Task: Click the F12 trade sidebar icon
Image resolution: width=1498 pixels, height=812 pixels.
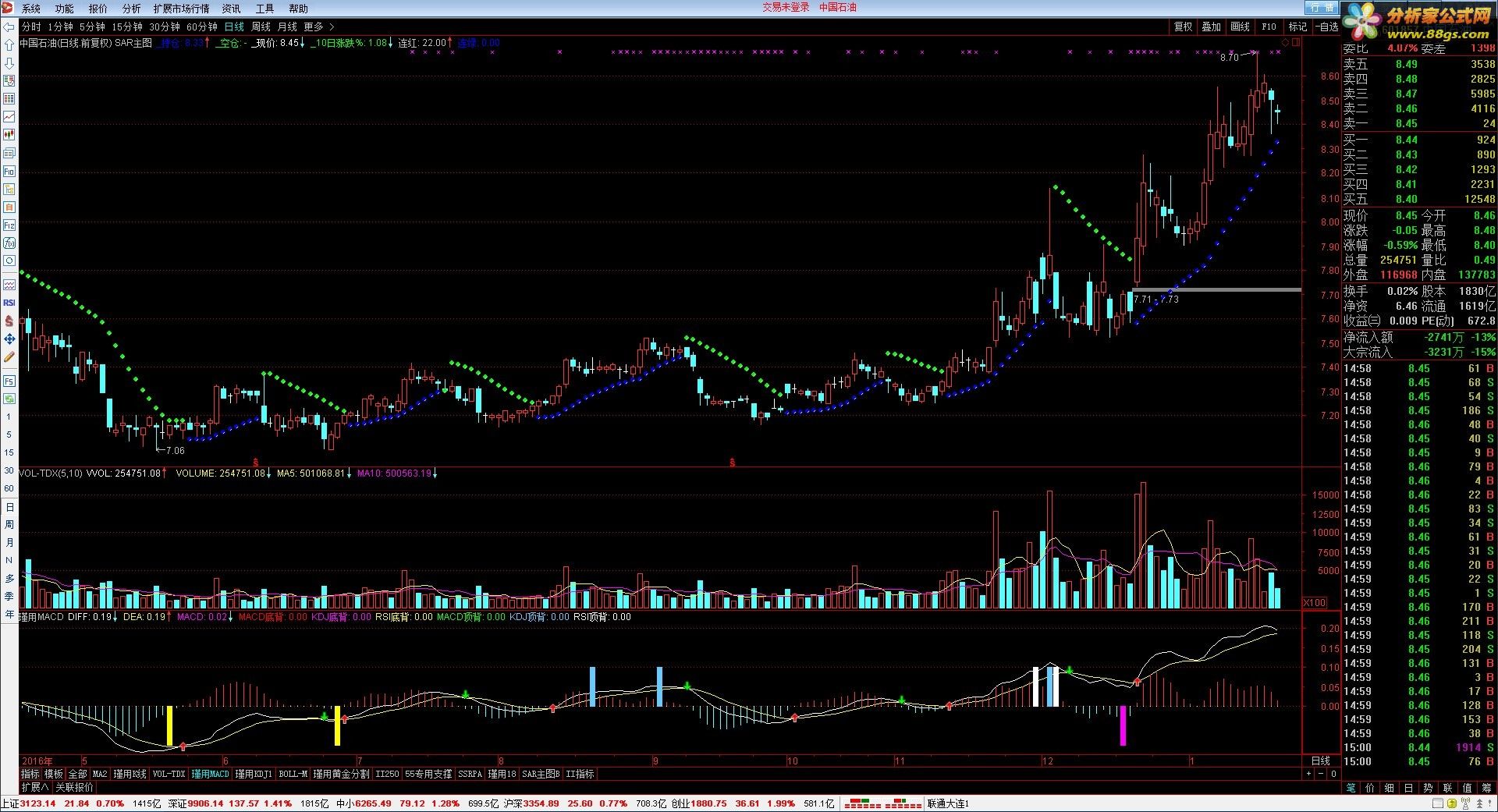Action: 9,225
